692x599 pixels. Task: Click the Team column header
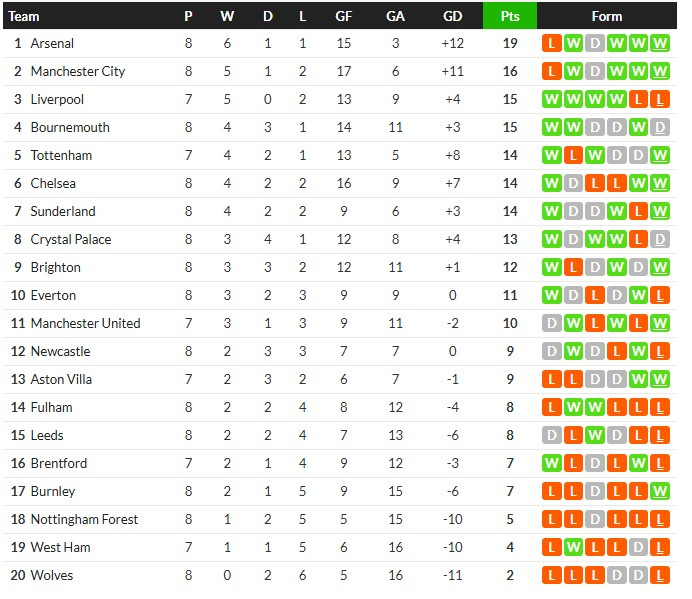[24, 16]
